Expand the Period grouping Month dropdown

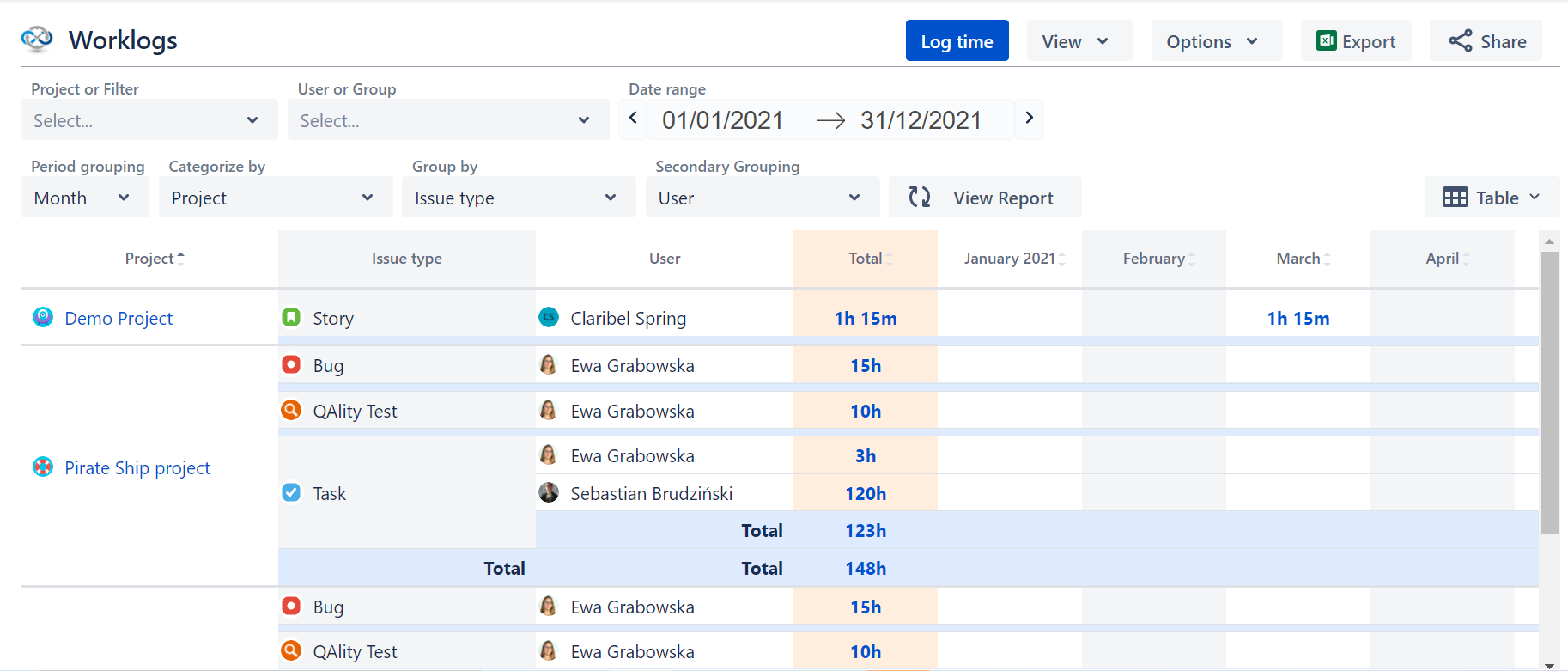pos(84,198)
